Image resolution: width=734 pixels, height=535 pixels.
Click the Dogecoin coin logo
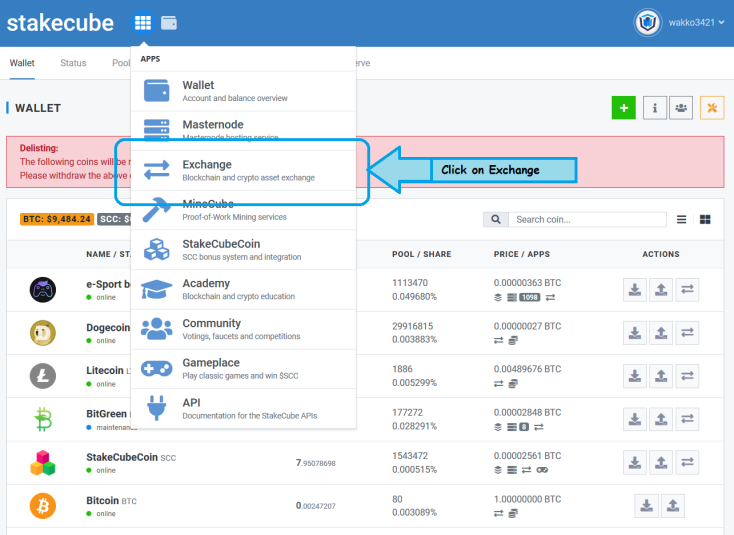pyautogui.click(x=43, y=333)
